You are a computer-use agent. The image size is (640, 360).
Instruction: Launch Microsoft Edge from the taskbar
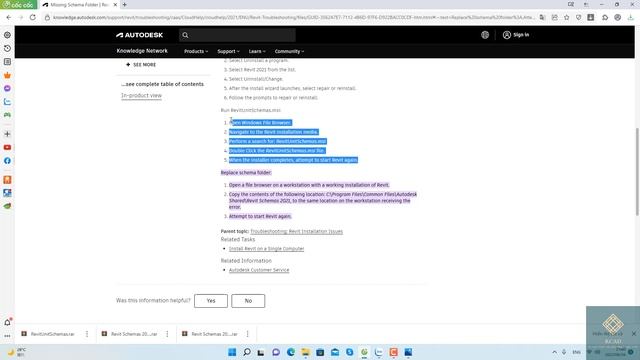coord(291,352)
